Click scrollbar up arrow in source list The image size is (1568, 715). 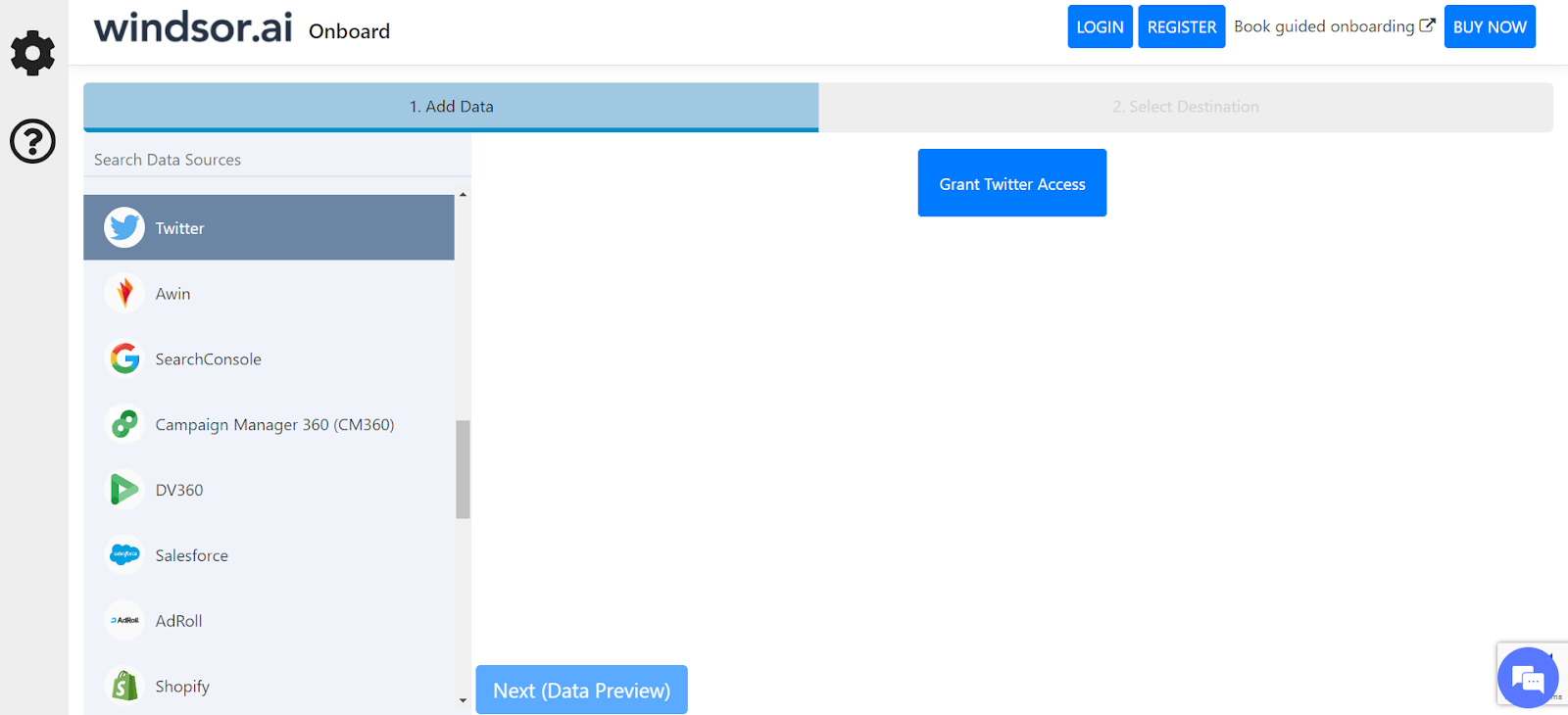[463, 195]
